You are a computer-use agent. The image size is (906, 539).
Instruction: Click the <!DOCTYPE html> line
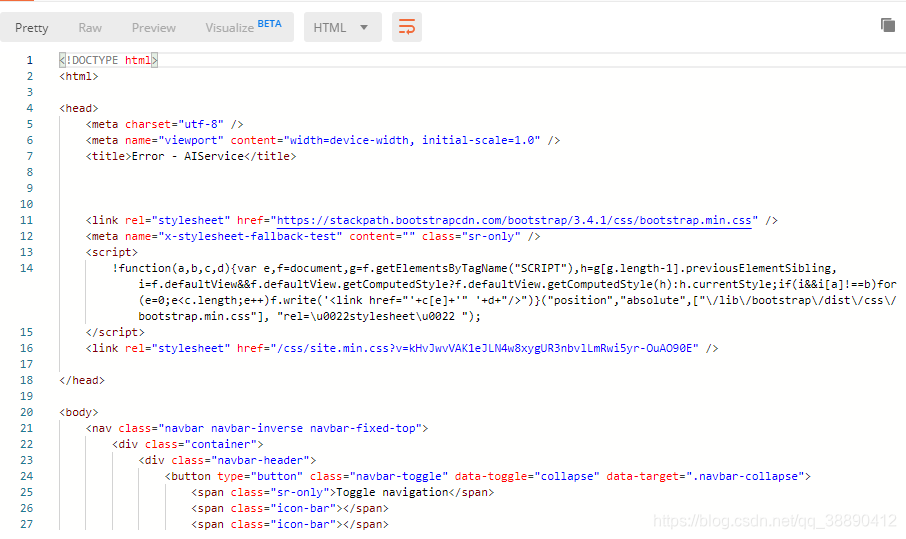[x=108, y=60]
